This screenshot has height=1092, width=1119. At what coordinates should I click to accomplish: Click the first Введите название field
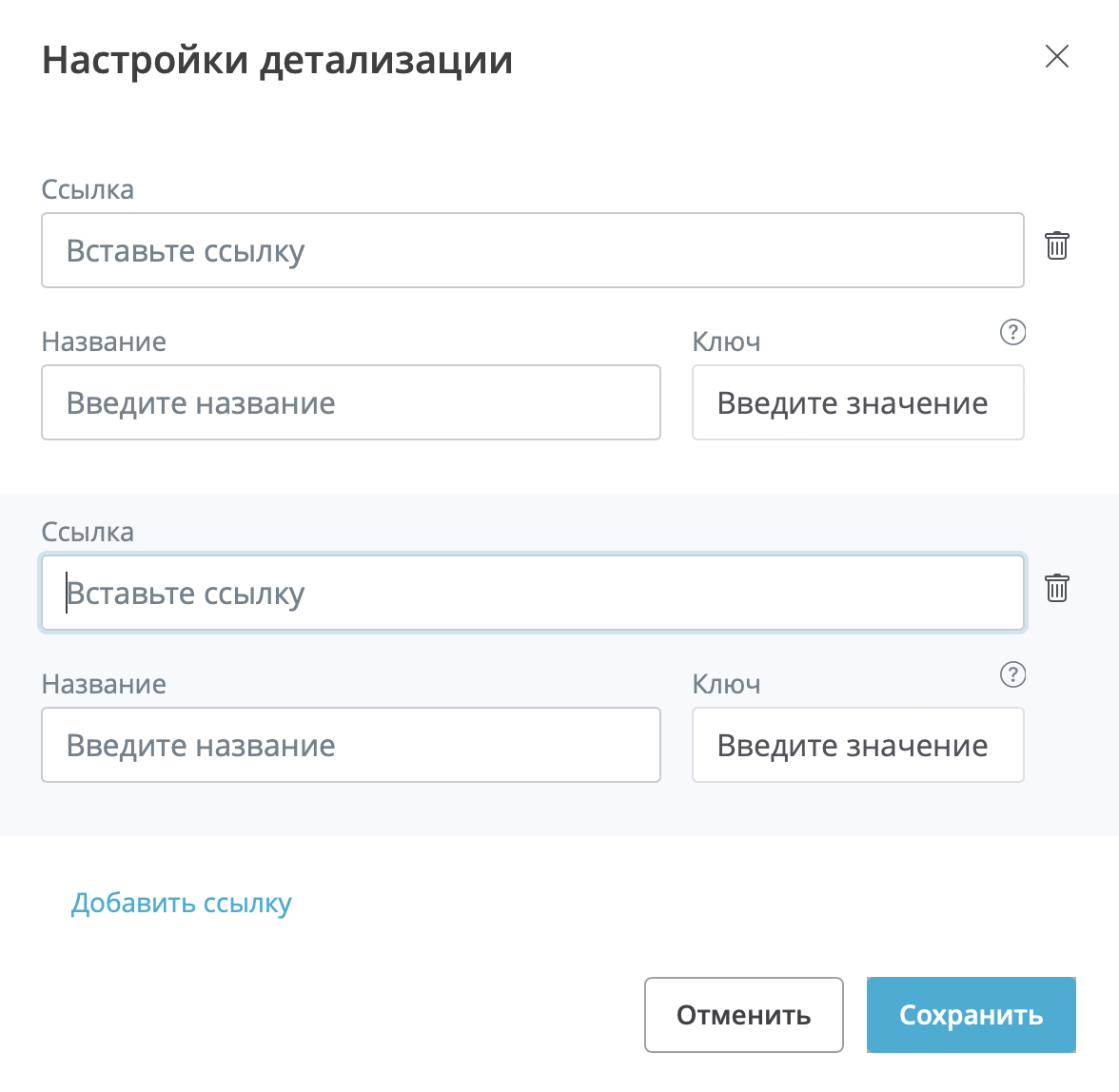(x=350, y=403)
